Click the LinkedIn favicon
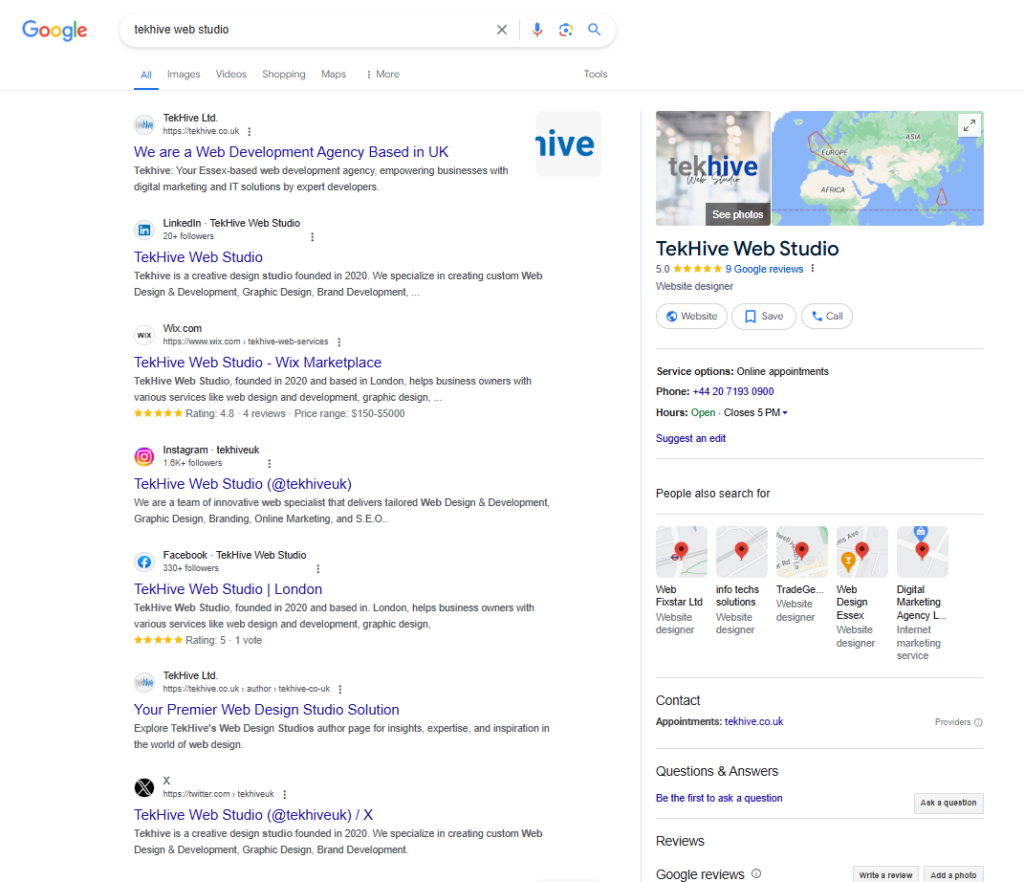1024x882 pixels. 144,230
